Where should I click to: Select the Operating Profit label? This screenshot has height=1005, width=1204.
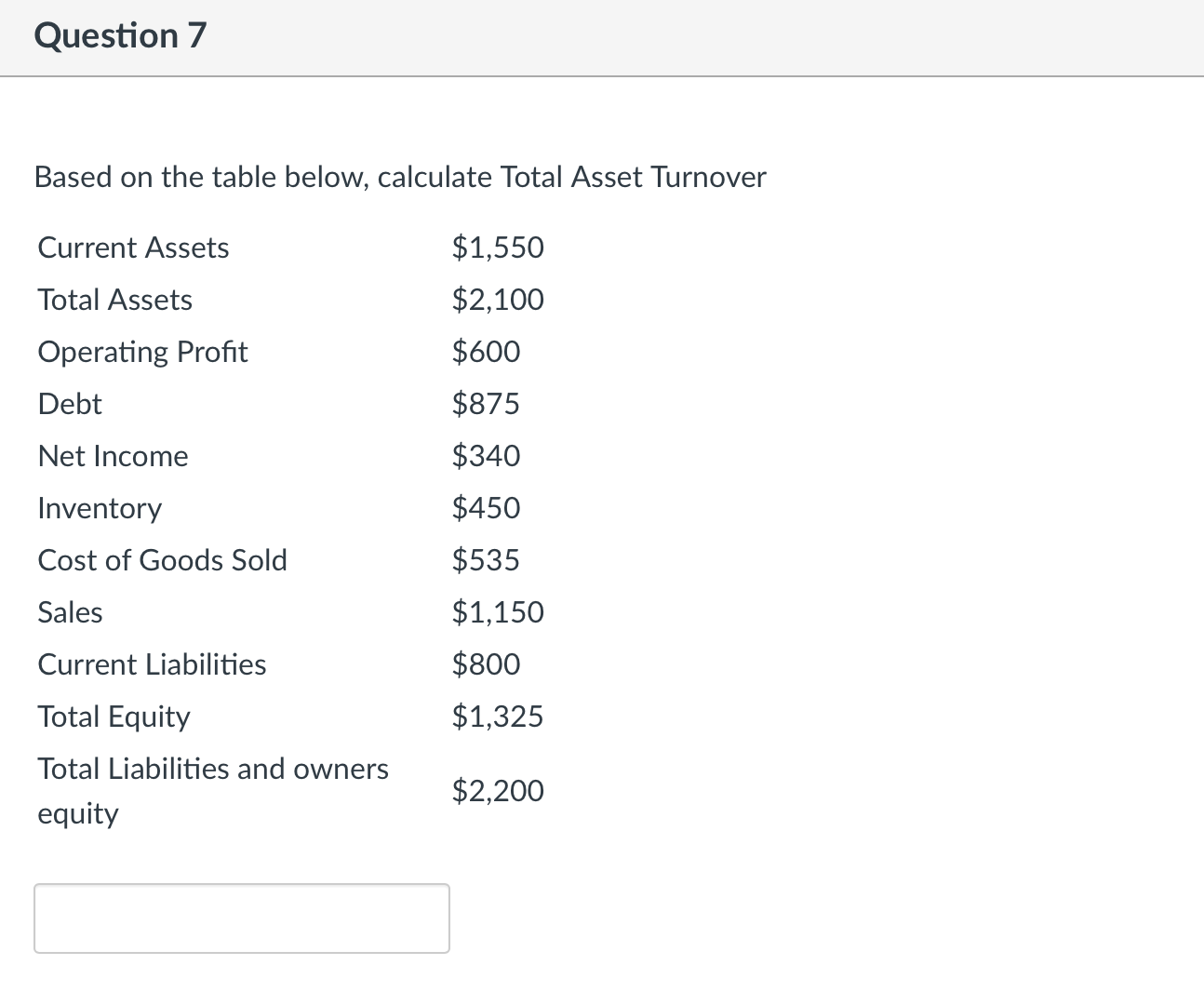click(142, 352)
